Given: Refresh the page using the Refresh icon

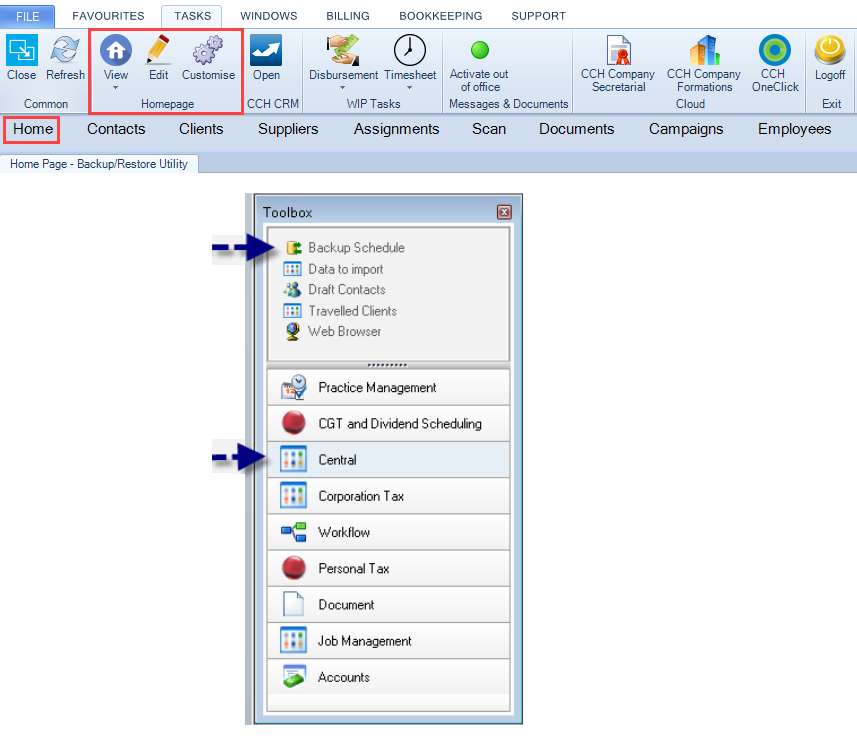Looking at the screenshot, I should click(x=65, y=50).
